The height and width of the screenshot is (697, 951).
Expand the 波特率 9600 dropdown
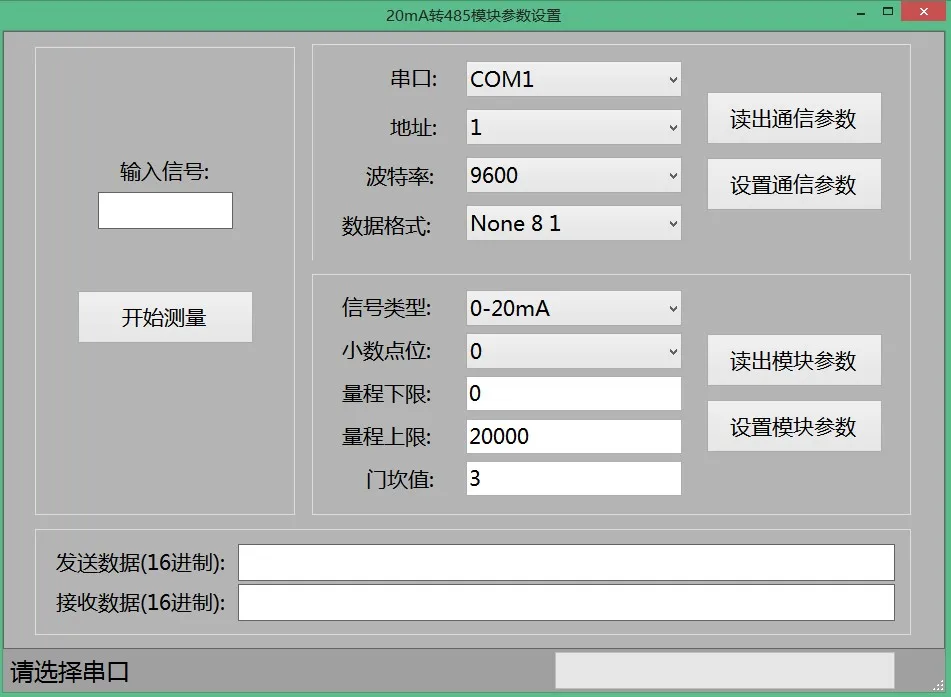point(573,175)
